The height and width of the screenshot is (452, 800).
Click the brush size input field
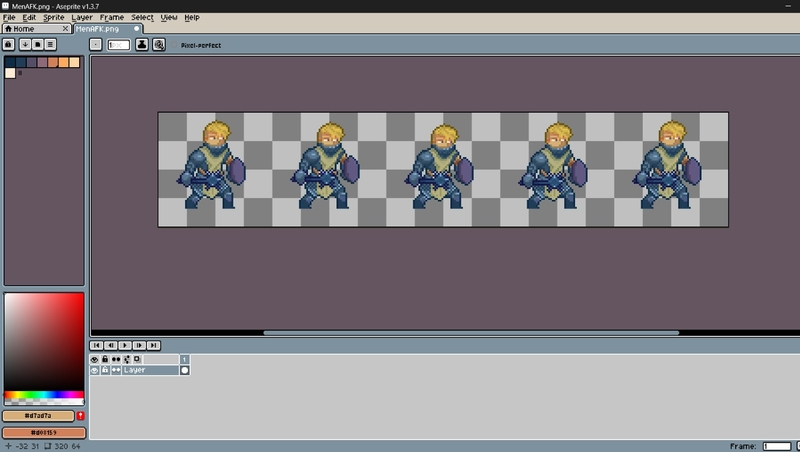[119, 45]
